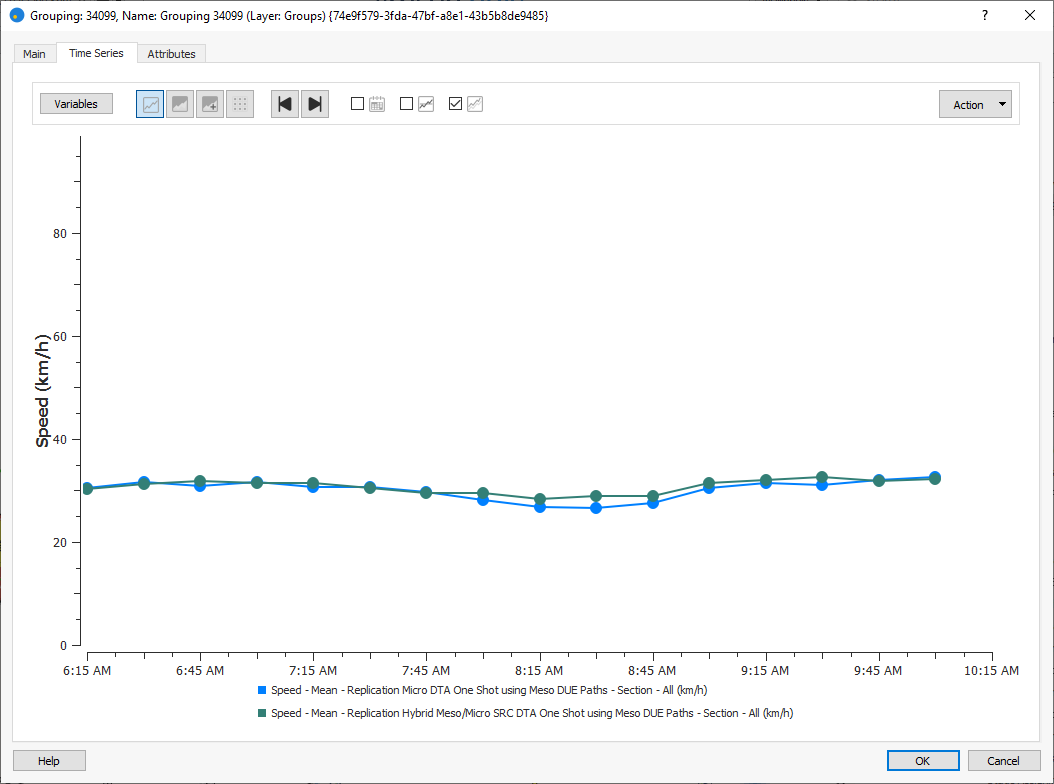The height and width of the screenshot is (784, 1054).
Task: Jump to next time interval arrow
Action: tap(315, 104)
